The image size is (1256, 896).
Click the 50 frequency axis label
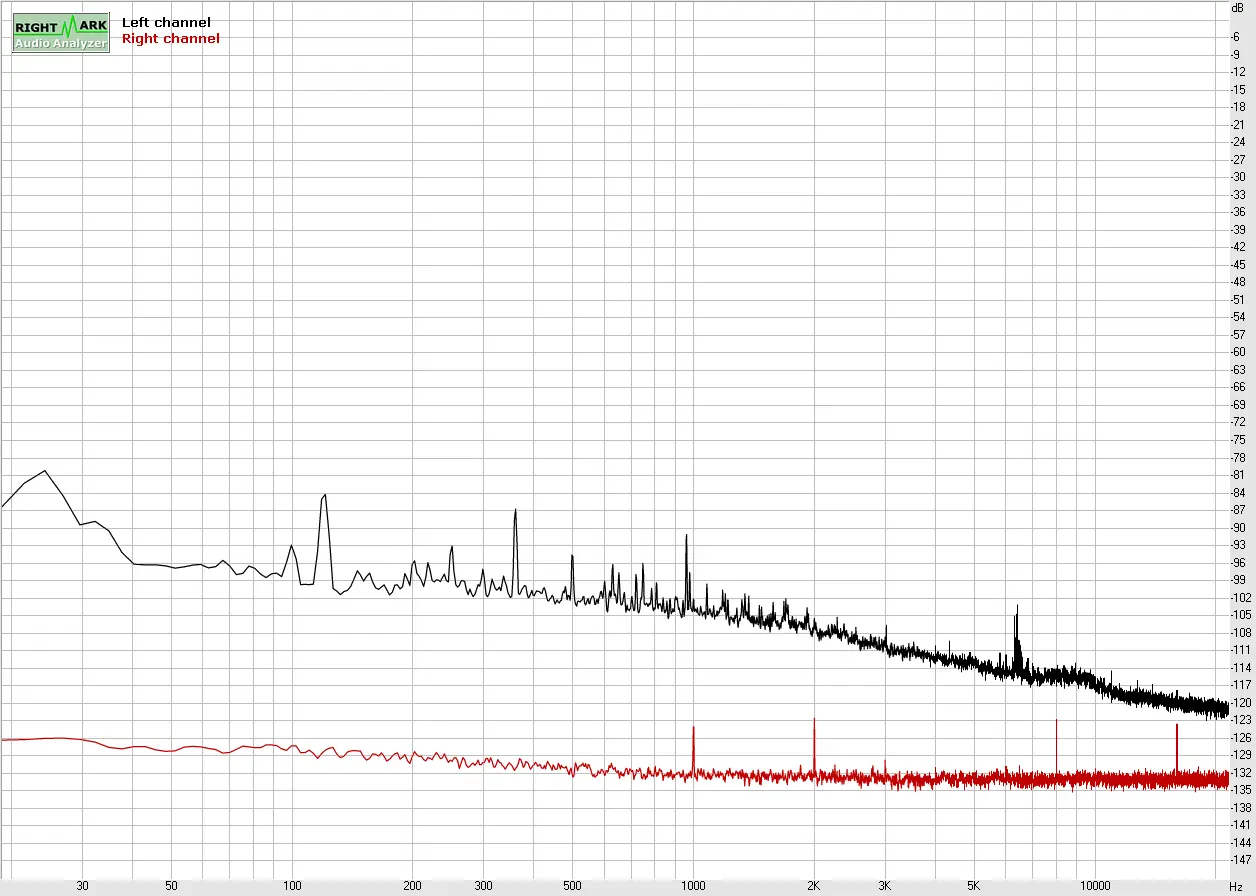171,886
